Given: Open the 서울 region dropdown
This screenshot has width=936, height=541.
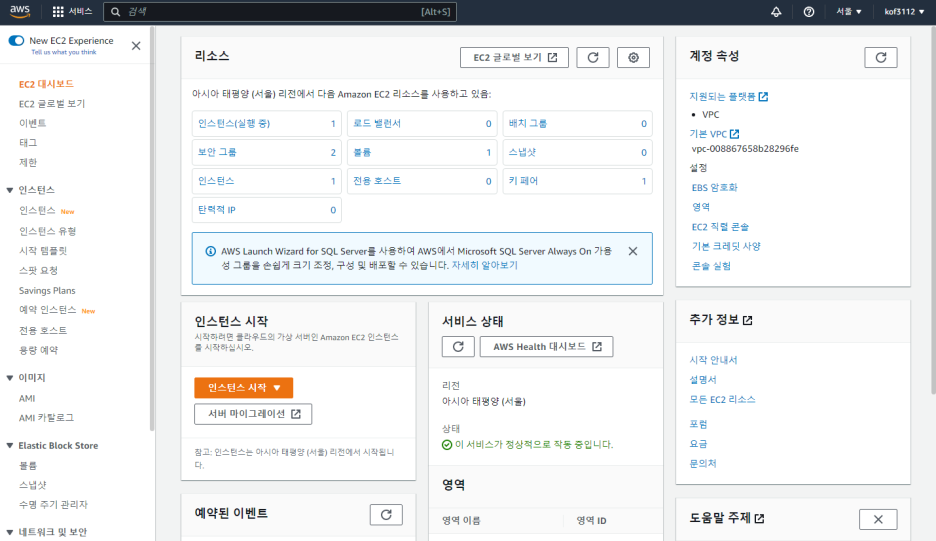Looking at the screenshot, I should [x=849, y=11].
